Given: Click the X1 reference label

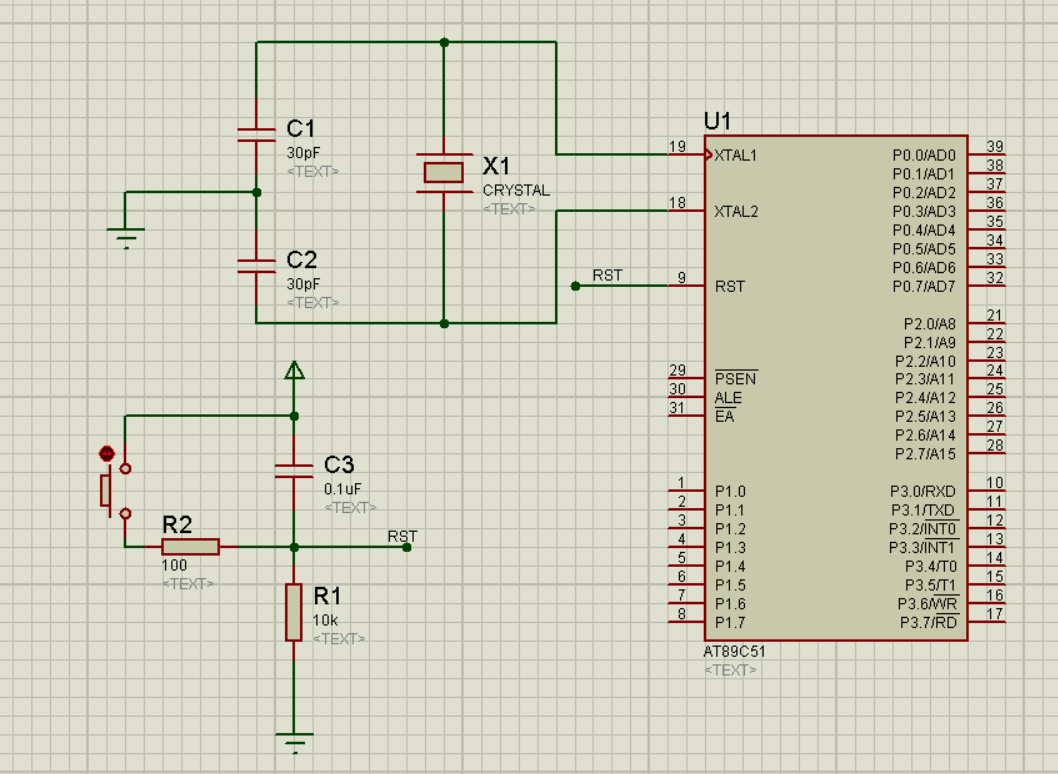Looking at the screenshot, I should pos(496,165).
